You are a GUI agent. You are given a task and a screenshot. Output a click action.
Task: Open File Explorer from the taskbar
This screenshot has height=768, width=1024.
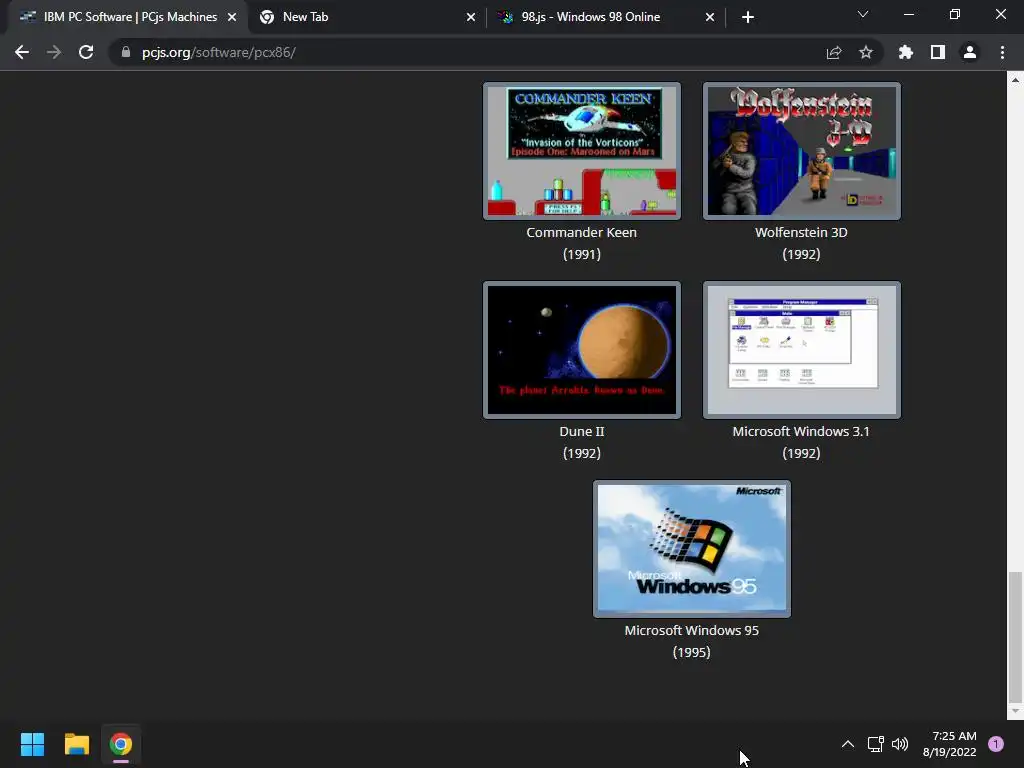point(76,744)
